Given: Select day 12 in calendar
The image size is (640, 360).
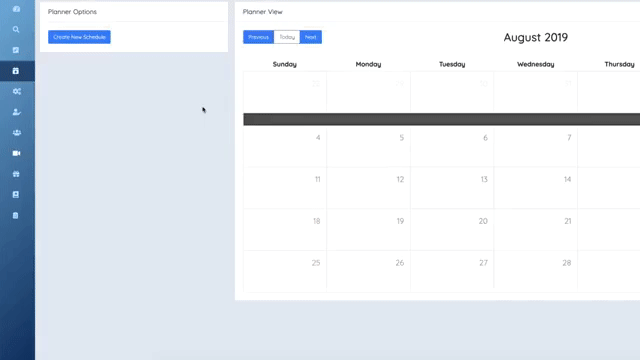Looking at the screenshot, I should coord(369,188).
